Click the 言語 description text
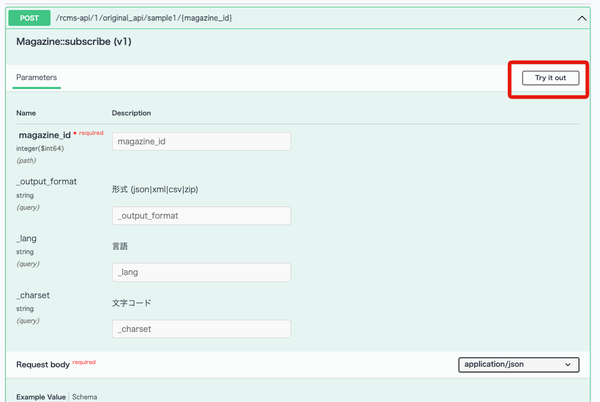Screen dimensions: 600x402 pos(120,246)
